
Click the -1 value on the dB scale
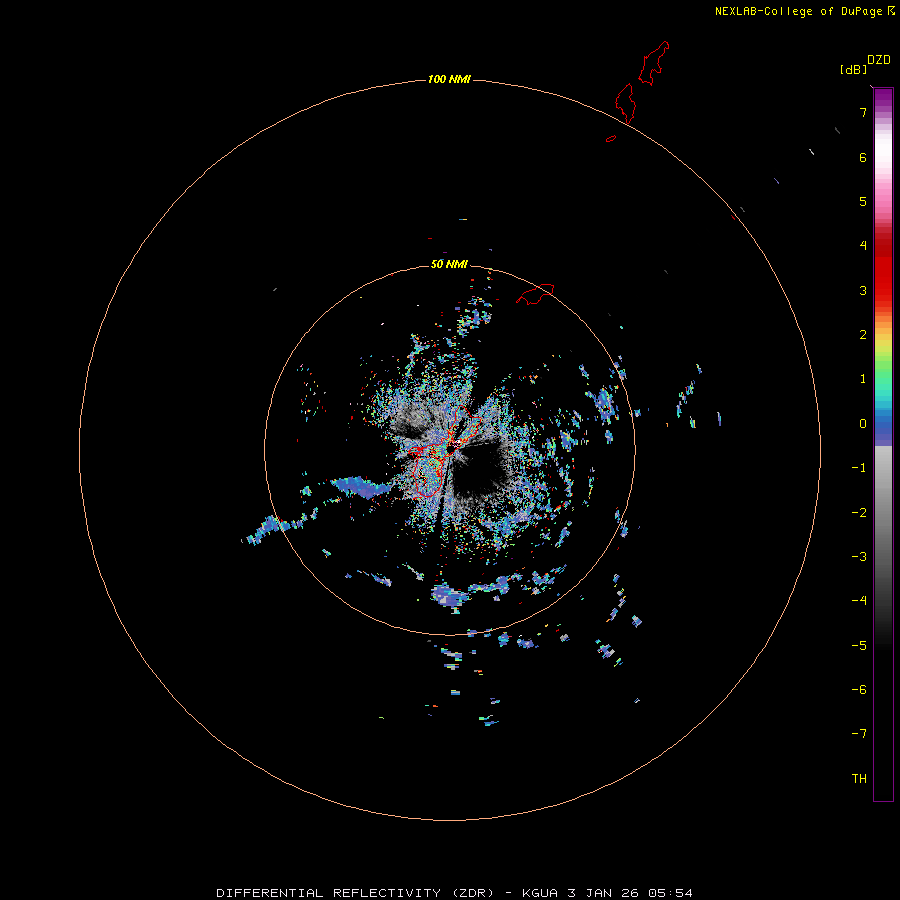point(859,468)
